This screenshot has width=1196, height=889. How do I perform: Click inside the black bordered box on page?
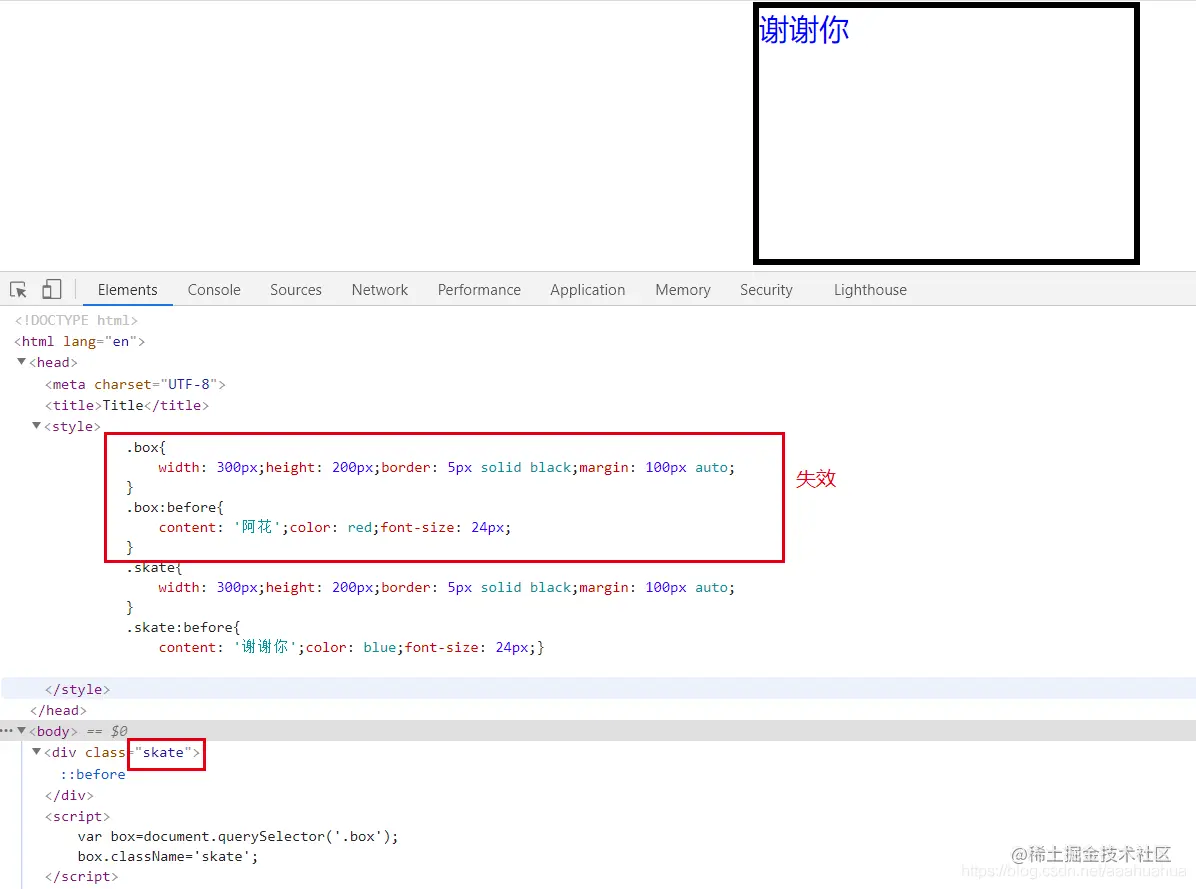coord(946,134)
